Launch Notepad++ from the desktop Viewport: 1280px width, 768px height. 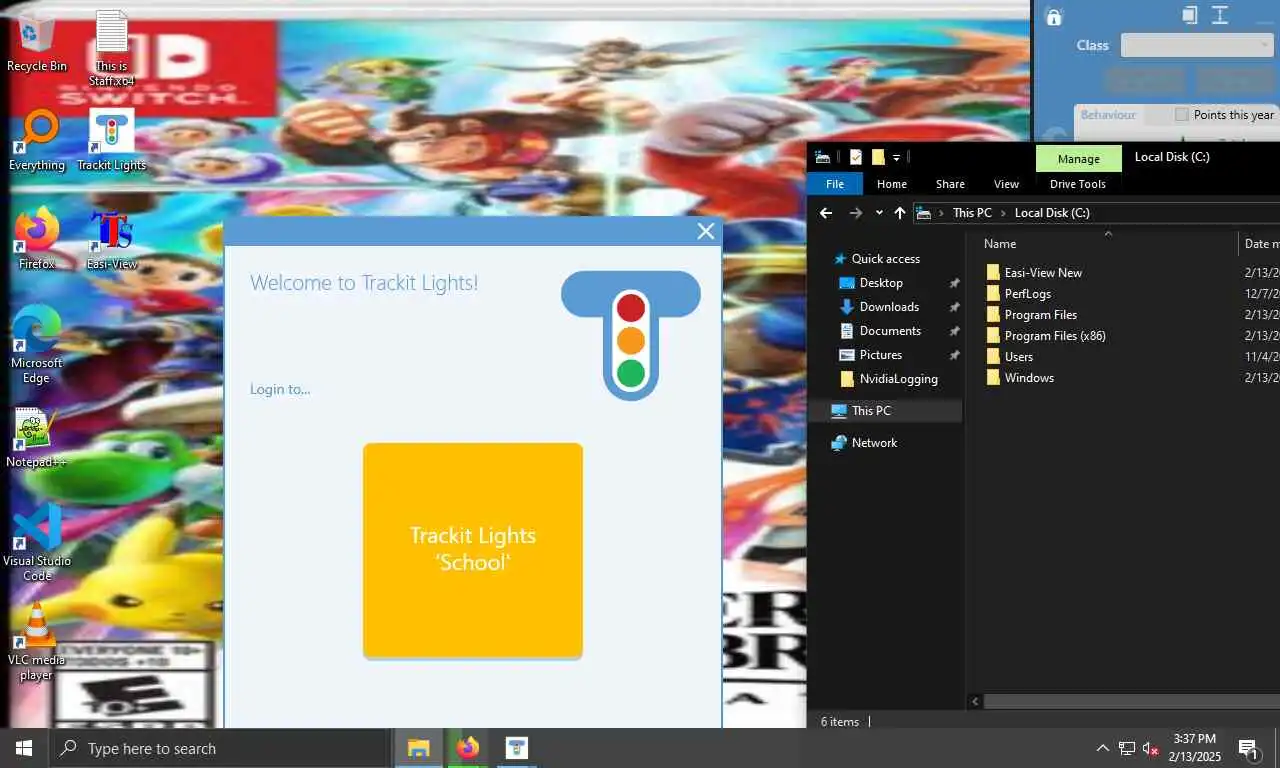(36, 438)
